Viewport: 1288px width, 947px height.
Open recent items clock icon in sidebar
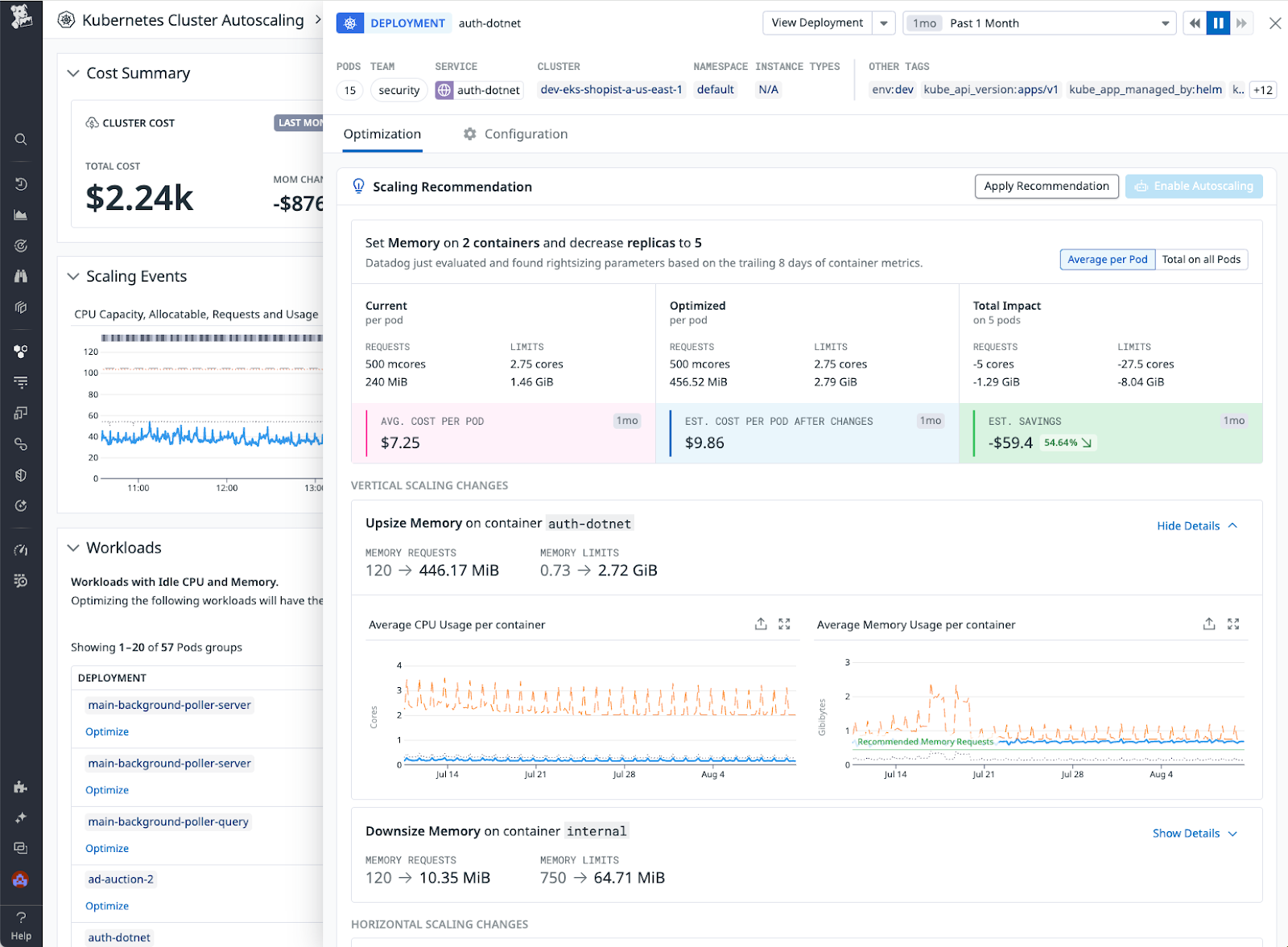[21, 184]
